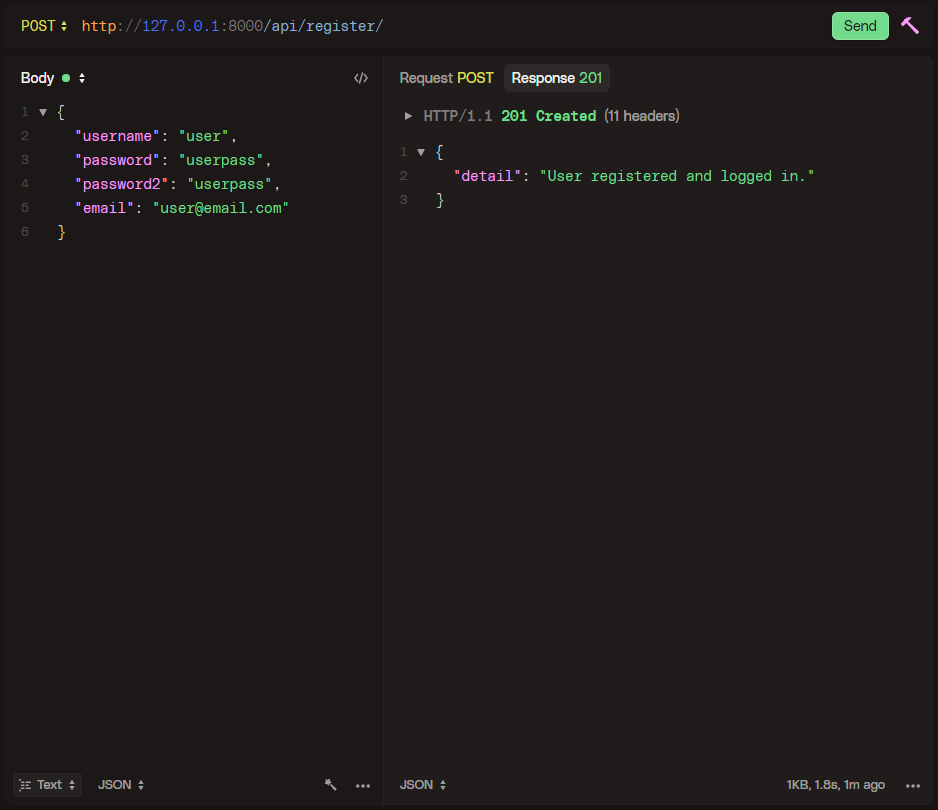Image resolution: width=938 pixels, height=810 pixels.
Task: Click the code snippet icon in Body panel
Action: (x=361, y=78)
